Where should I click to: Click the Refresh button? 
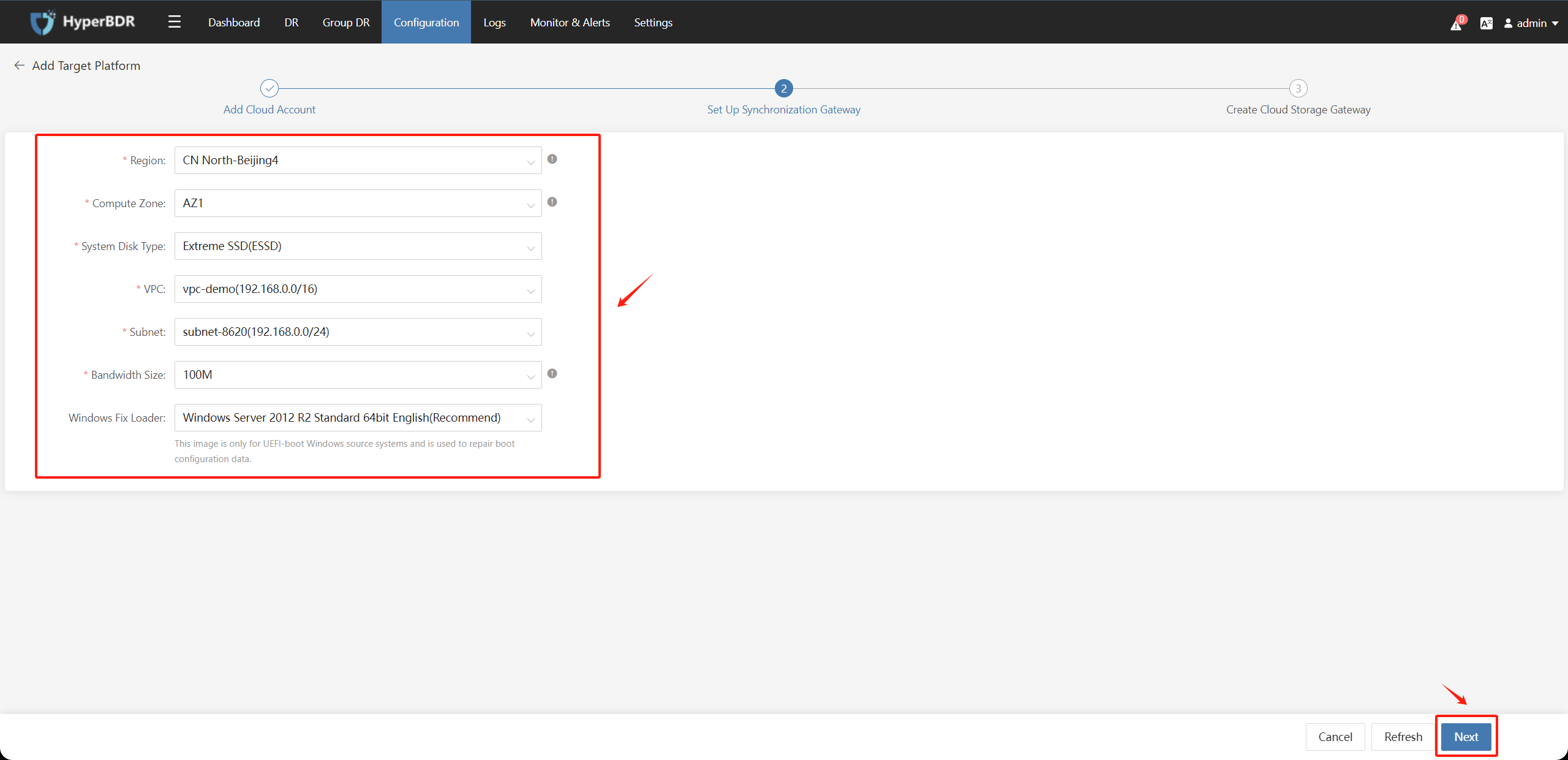[1403, 737]
